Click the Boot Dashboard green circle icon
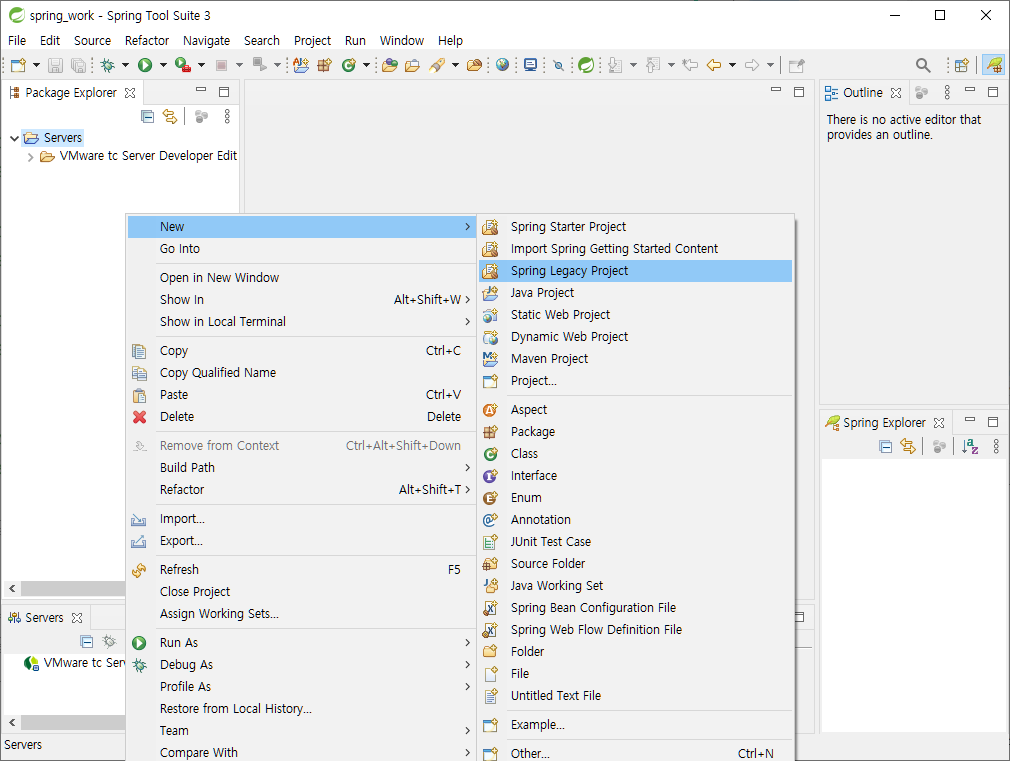This screenshot has height=761, width=1010. [586, 65]
